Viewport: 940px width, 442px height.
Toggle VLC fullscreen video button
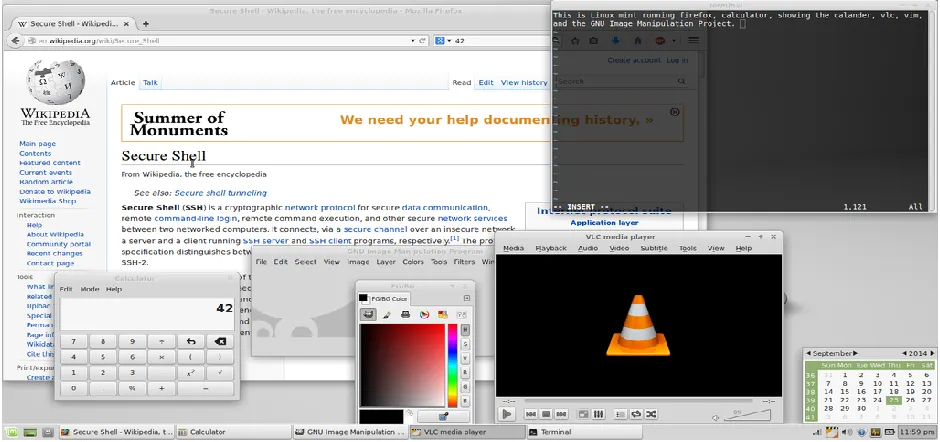click(x=583, y=414)
